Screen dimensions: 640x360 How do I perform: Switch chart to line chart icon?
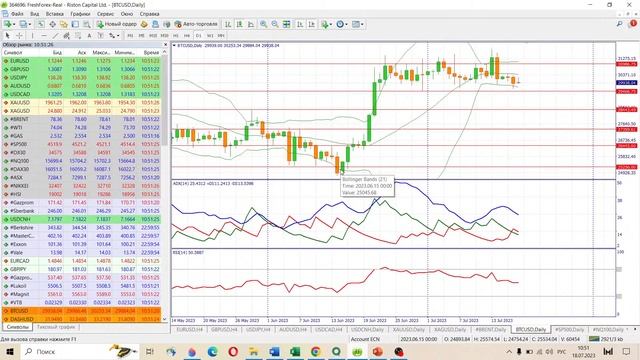point(251,24)
